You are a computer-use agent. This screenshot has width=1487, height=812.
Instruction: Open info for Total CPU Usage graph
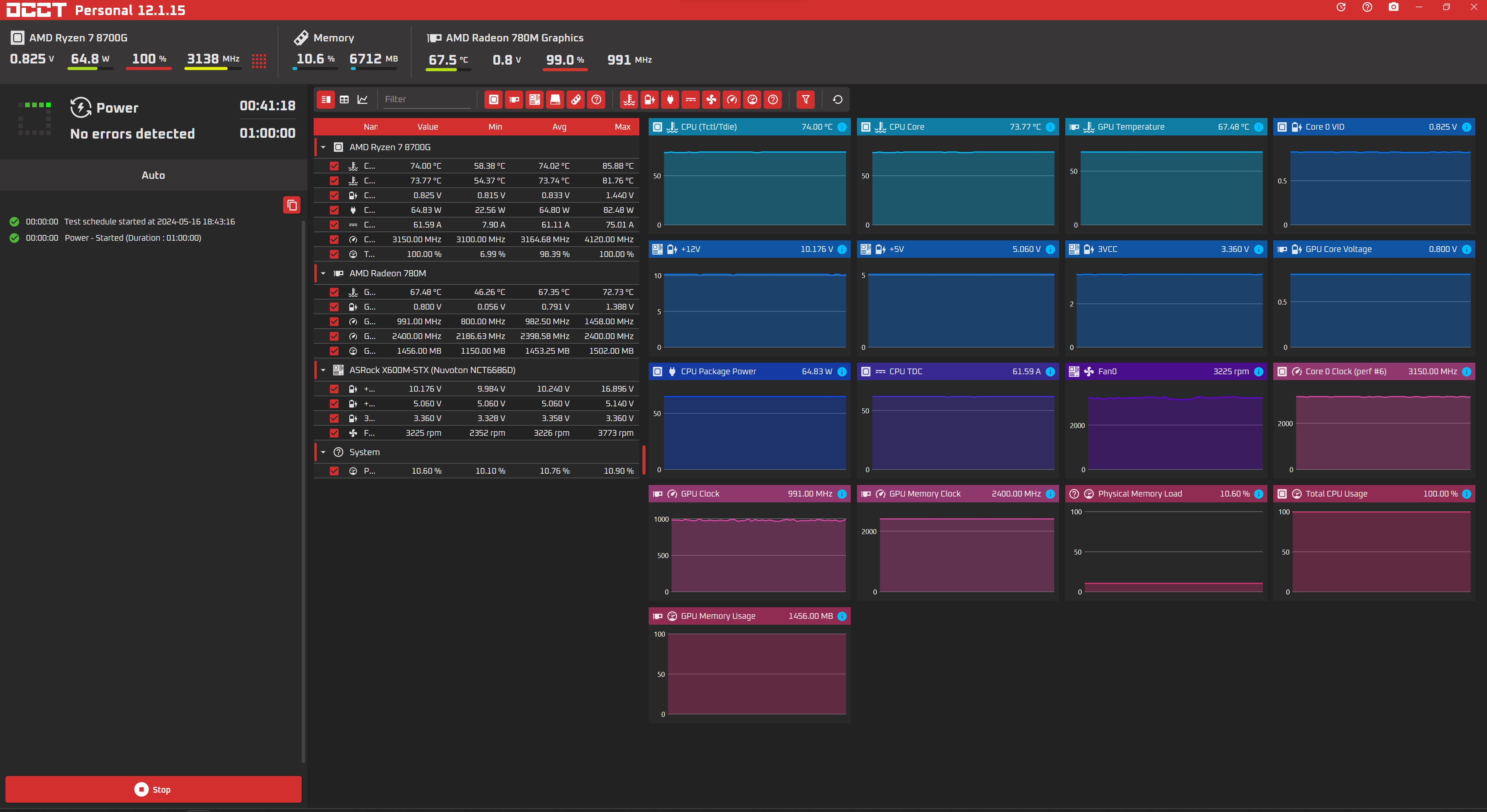(1467, 494)
